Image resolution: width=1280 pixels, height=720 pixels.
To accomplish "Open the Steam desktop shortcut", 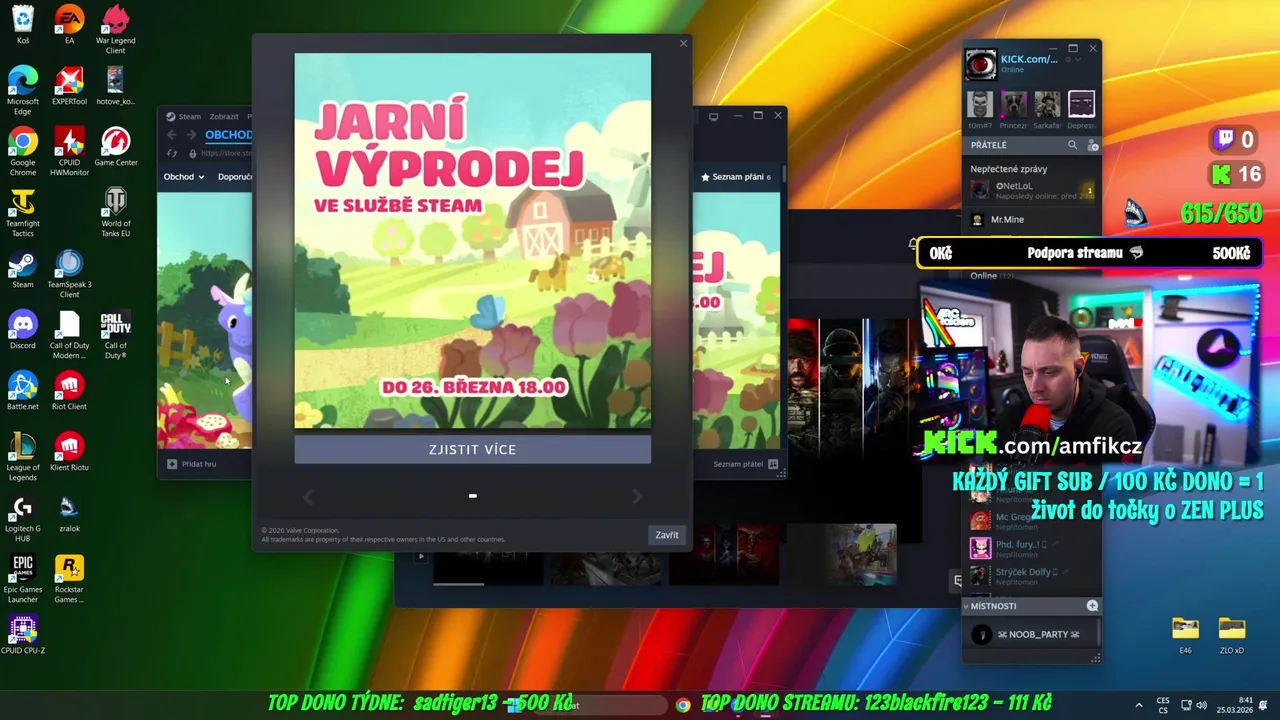I will (22, 269).
